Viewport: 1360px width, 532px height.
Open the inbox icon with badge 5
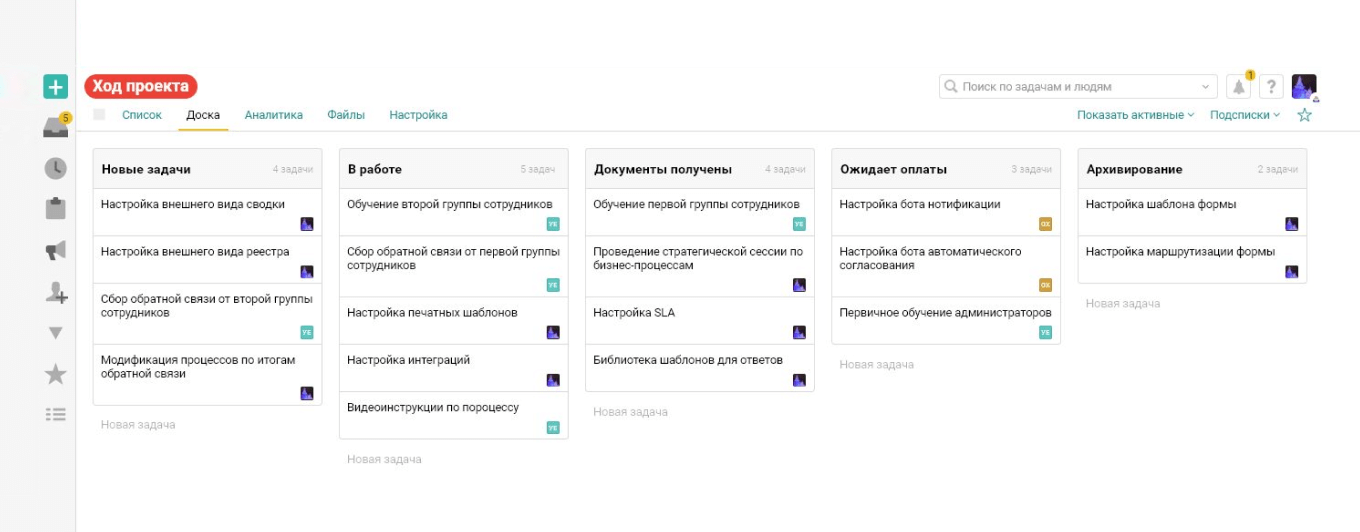point(56,127)
